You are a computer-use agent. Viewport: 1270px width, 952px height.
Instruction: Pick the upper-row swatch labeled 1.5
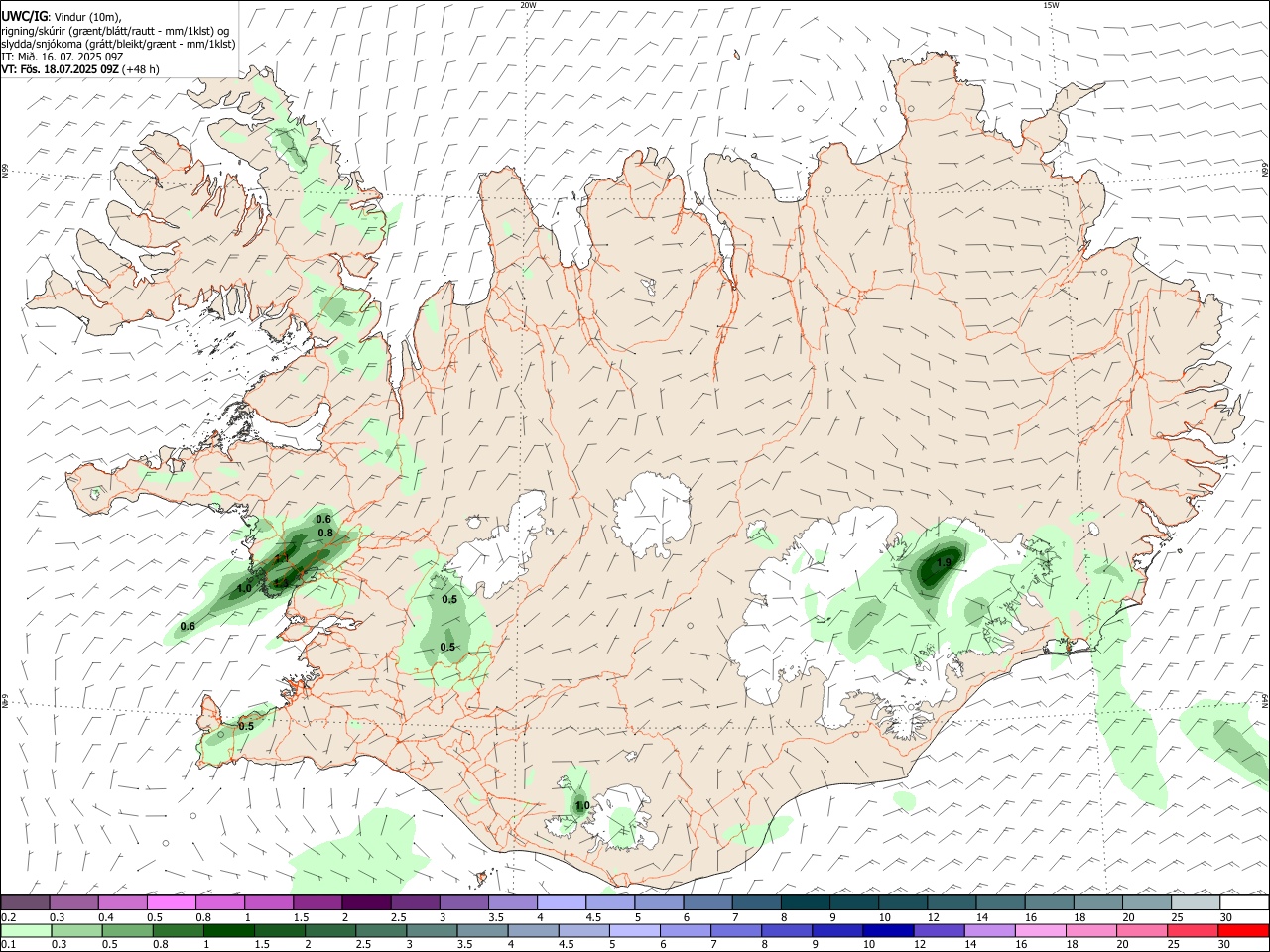[318, 902]
